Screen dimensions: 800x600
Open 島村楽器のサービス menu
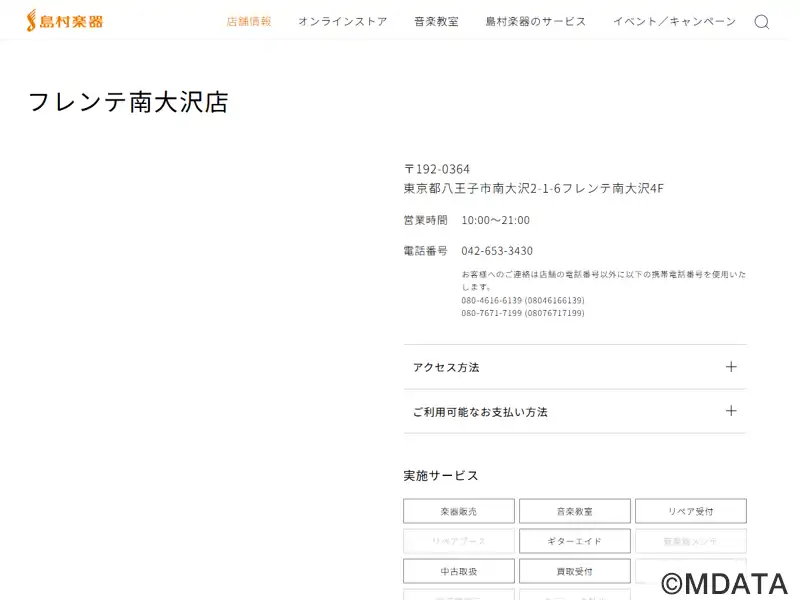coord(536,21)
